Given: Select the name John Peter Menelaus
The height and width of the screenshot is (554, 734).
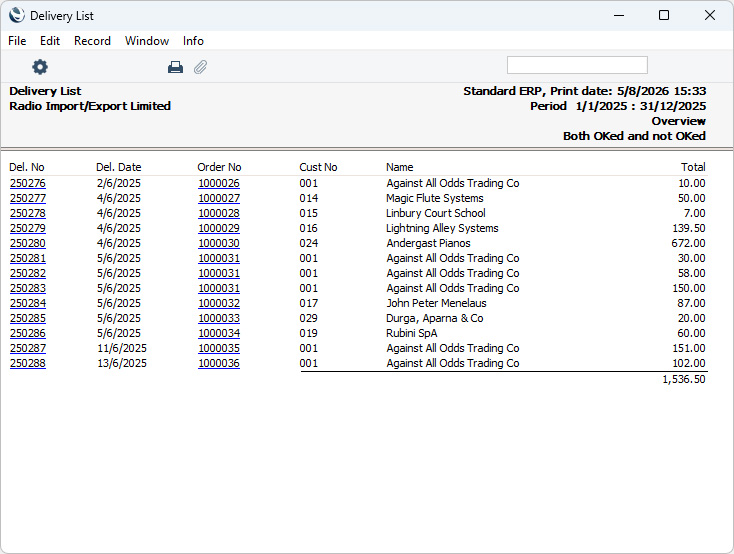Looking at the screenshot, I should pos(436,303).
